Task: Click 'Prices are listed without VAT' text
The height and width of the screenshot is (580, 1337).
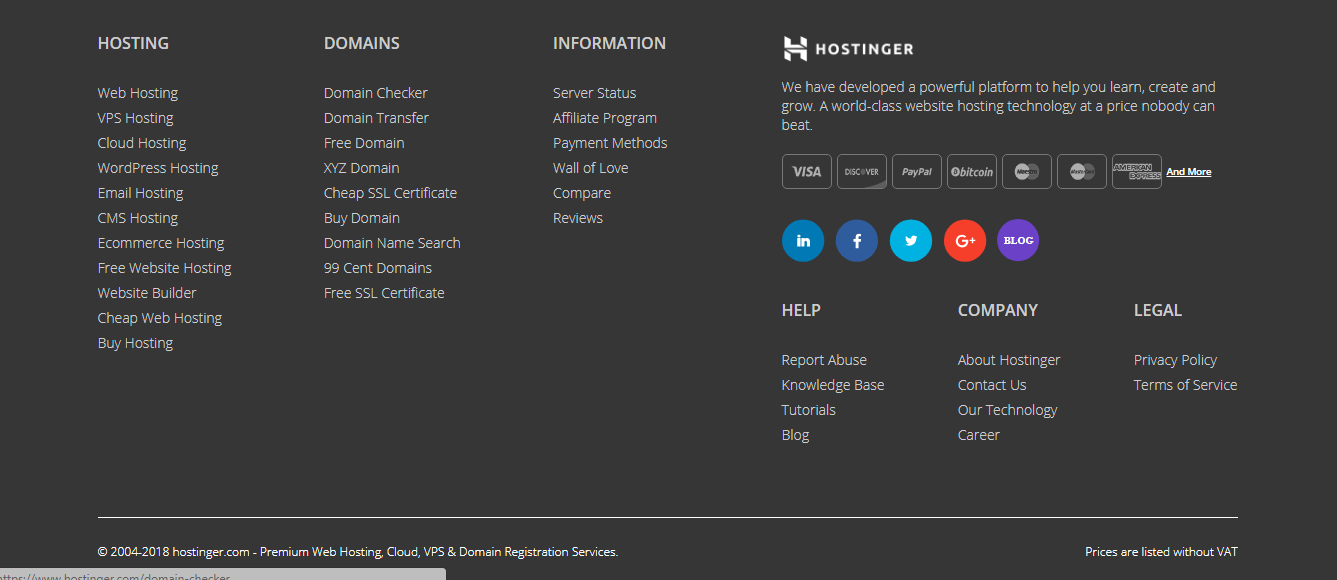Action: [x=1162, y=552]
